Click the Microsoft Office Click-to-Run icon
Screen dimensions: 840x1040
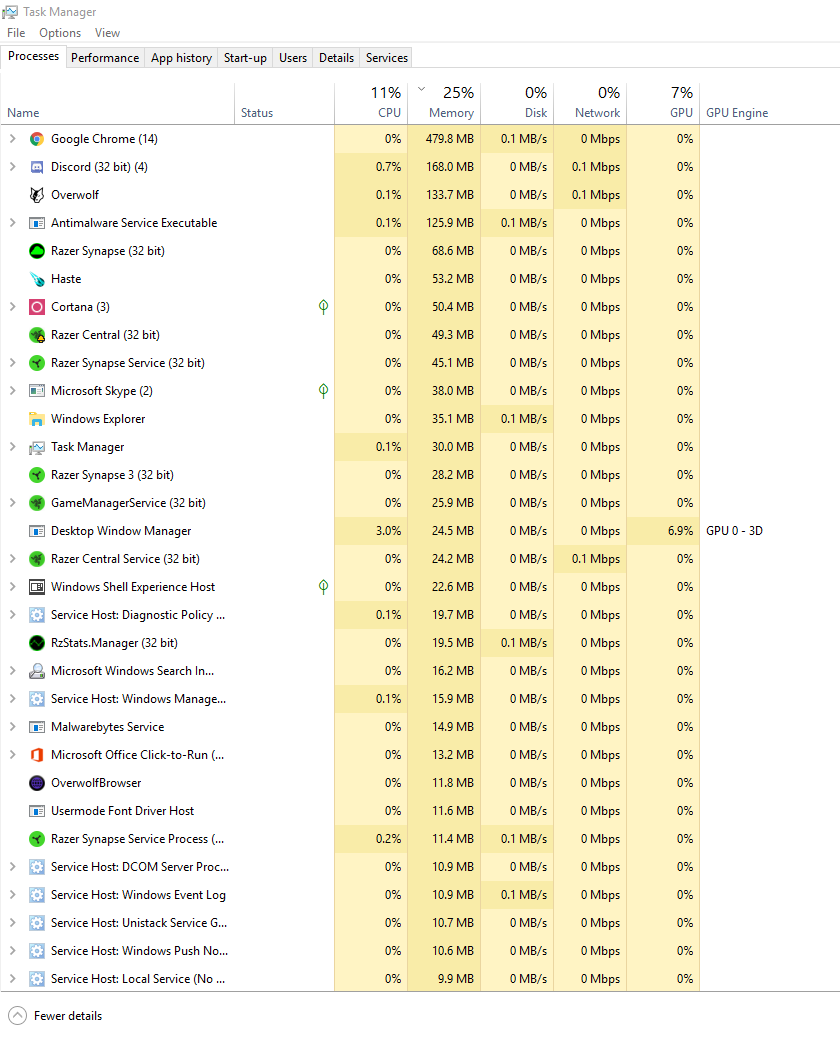[x=37, y=755]
